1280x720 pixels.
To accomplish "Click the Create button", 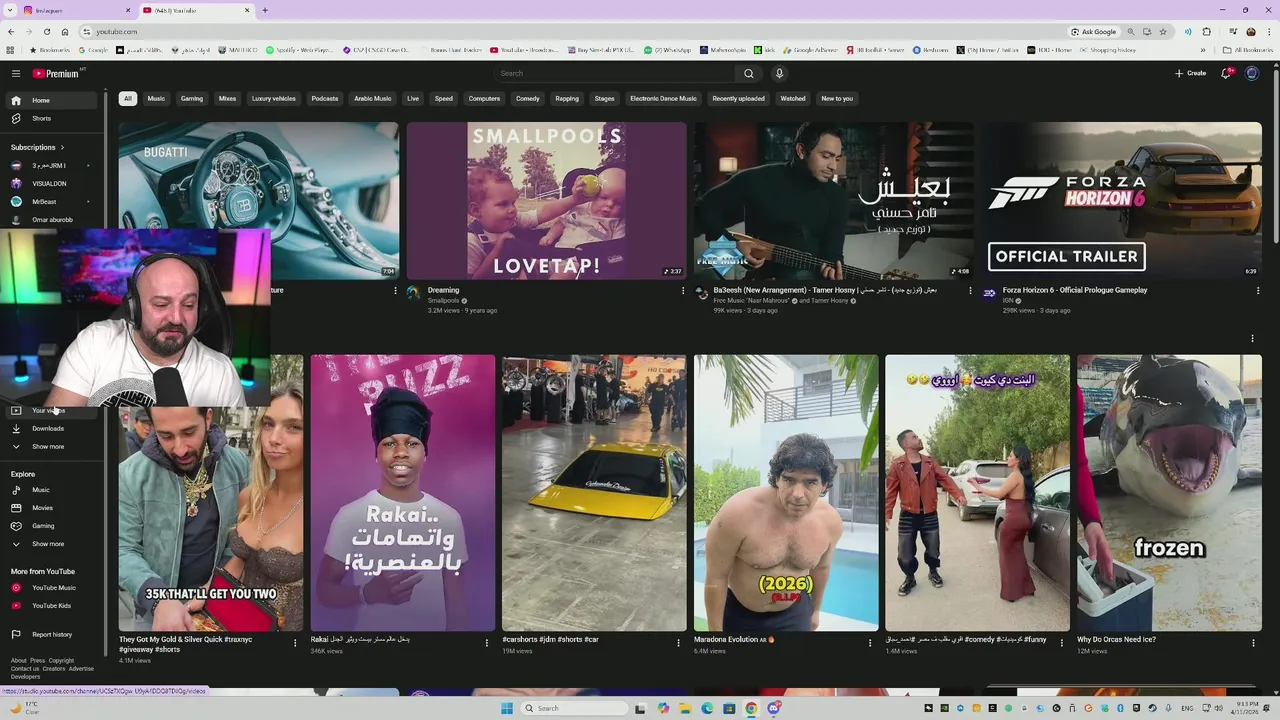I will click(x=1190, y=73).
